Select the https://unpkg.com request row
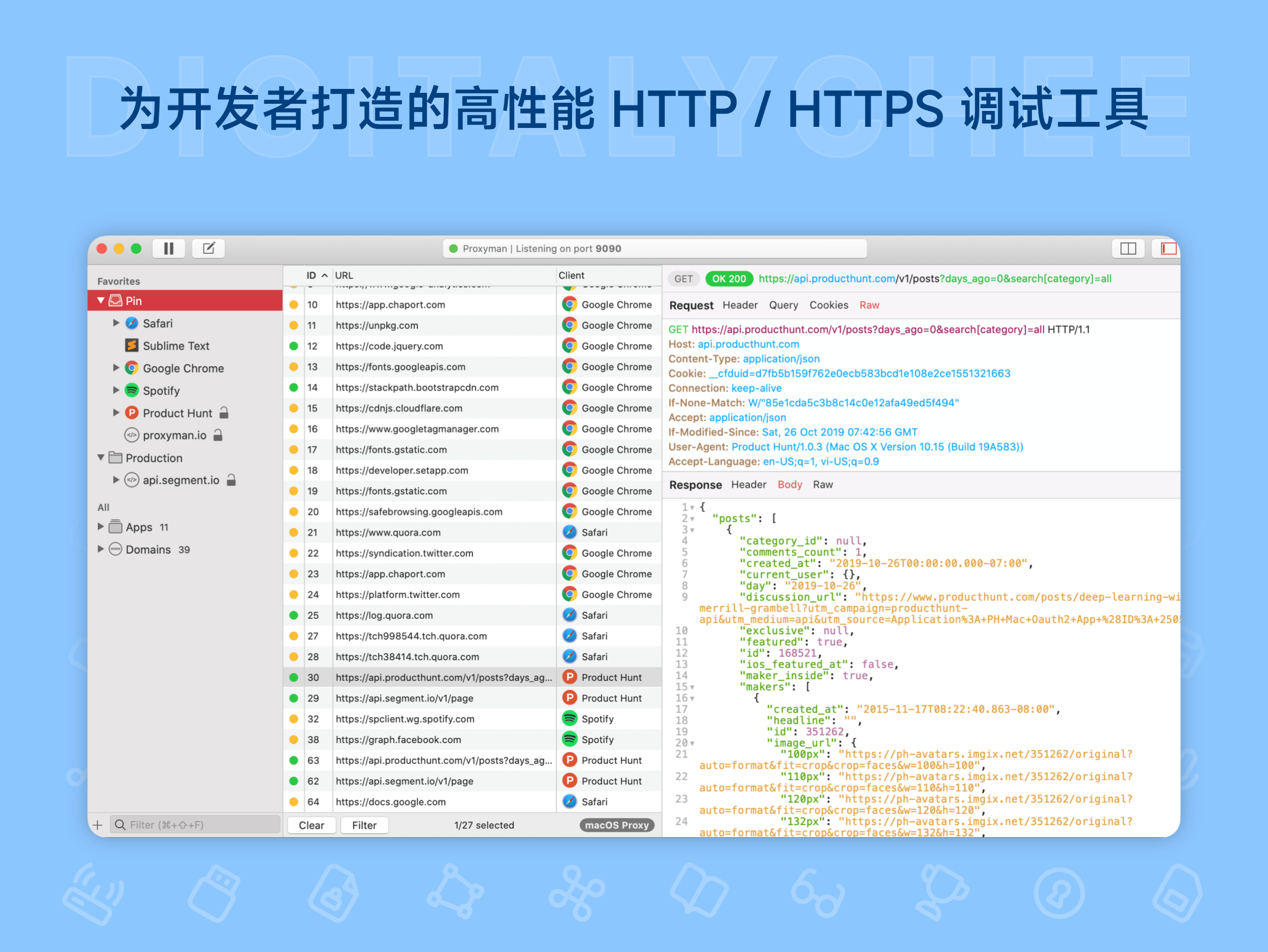The image size is (1268, 952). coord(473,325)
